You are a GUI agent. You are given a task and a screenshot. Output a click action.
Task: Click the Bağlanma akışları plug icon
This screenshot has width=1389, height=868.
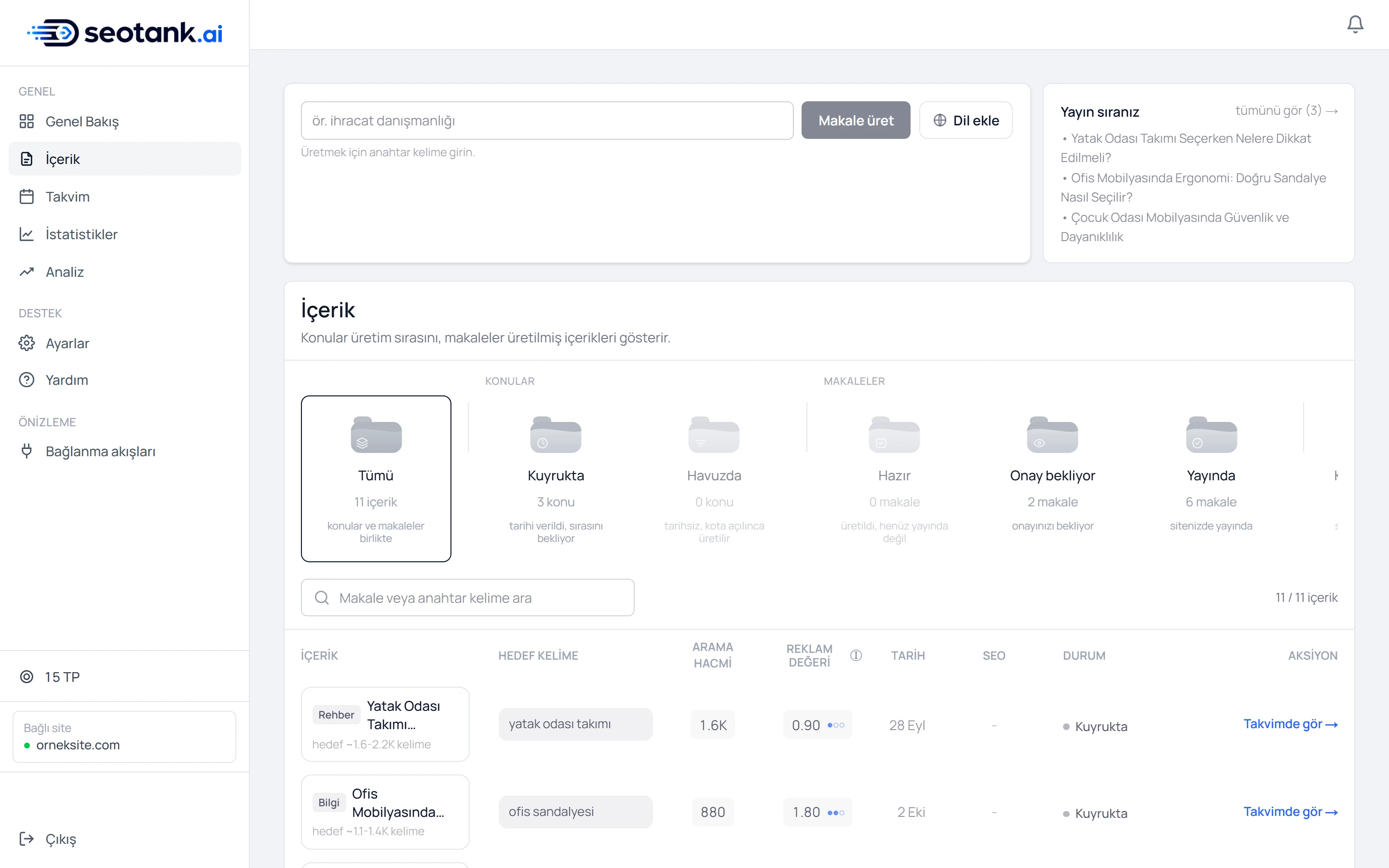coord(27,451)
